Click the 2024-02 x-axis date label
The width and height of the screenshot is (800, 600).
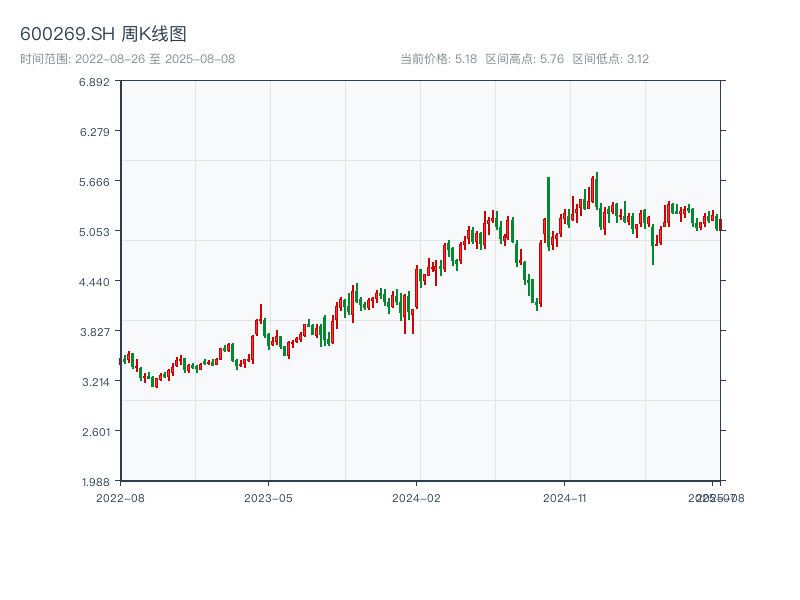417,497
